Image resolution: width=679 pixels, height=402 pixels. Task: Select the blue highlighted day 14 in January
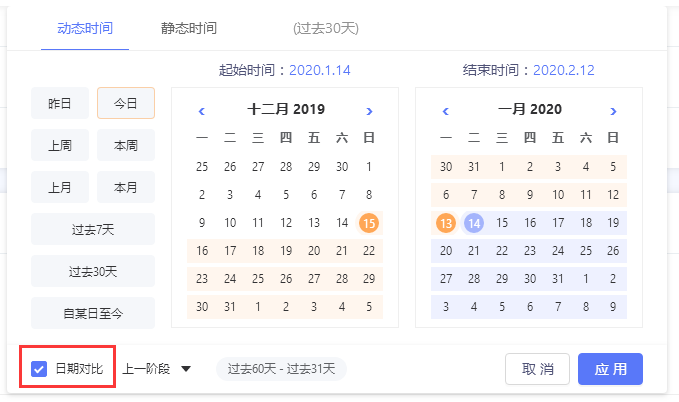tap(474, 223)
